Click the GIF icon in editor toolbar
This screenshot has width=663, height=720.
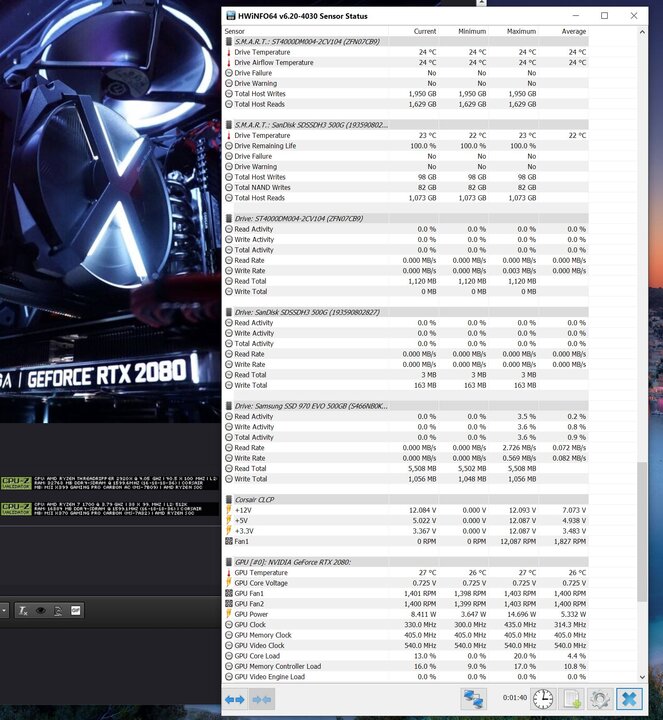(x=76, y=611)
